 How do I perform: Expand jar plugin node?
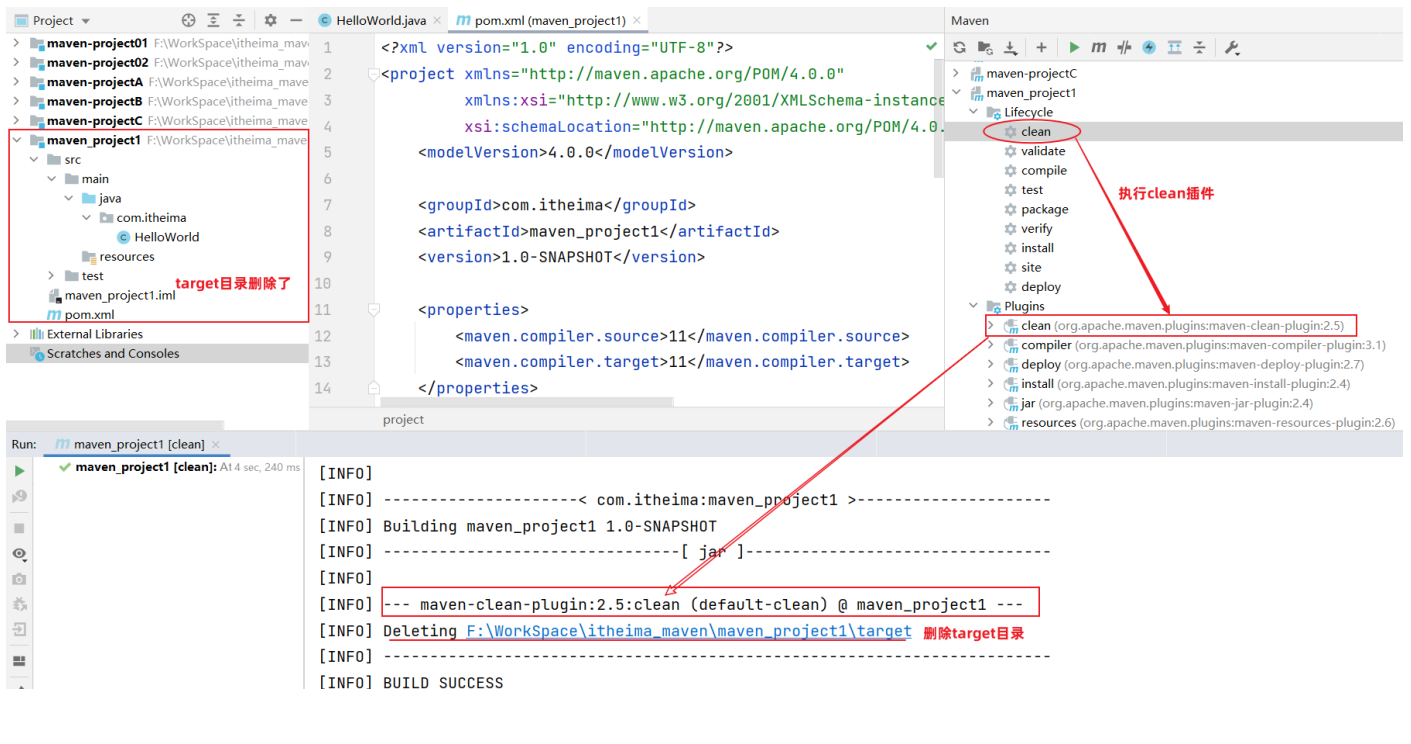[x=991, y=403]
